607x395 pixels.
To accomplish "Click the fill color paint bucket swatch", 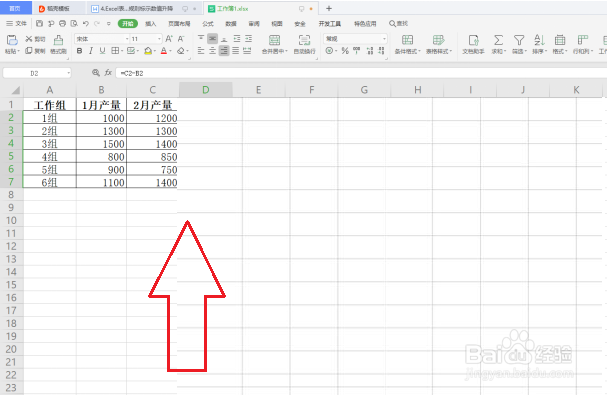I will 148,51.
